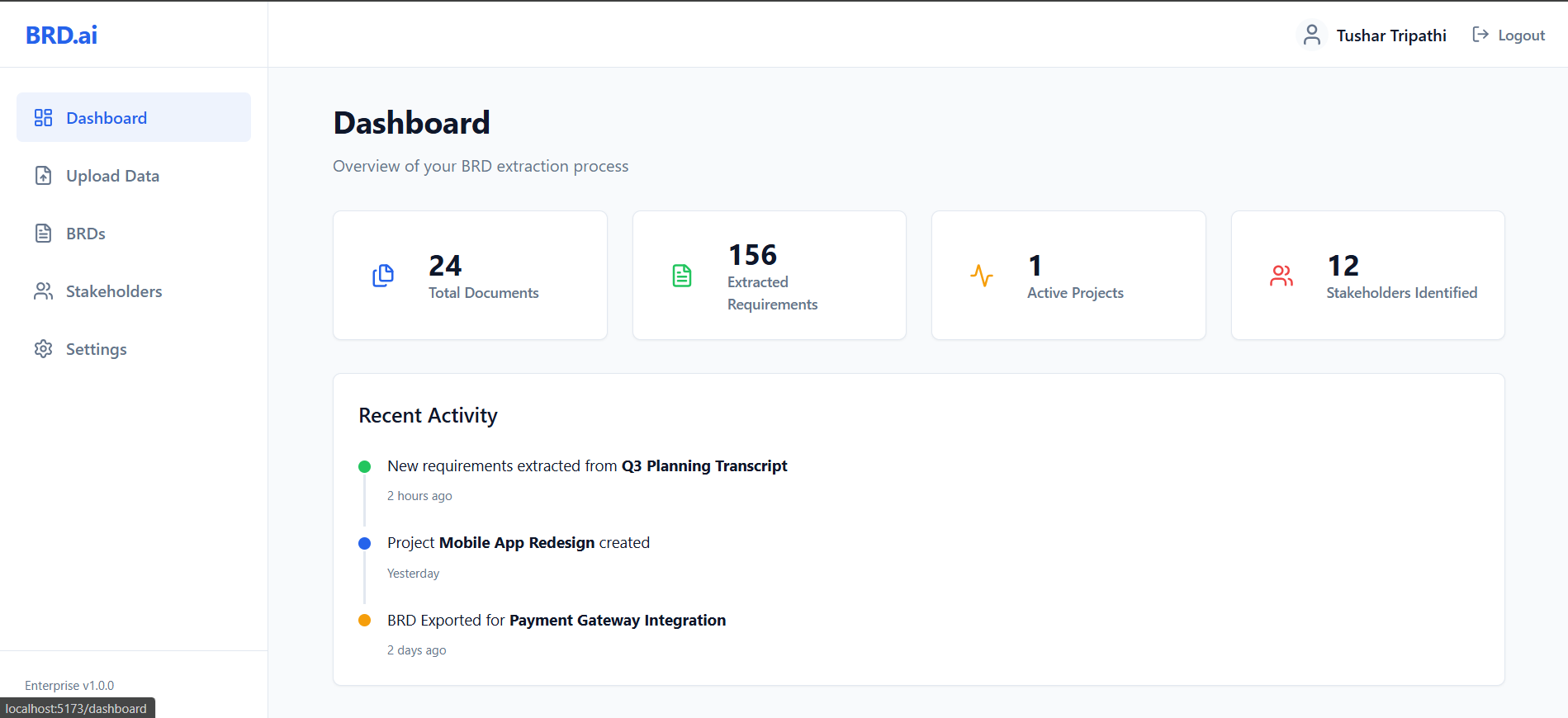Select the Mobile App Redesign project name
The height and width of the screenshot is (718, 1568).
[x=516, y=543]
